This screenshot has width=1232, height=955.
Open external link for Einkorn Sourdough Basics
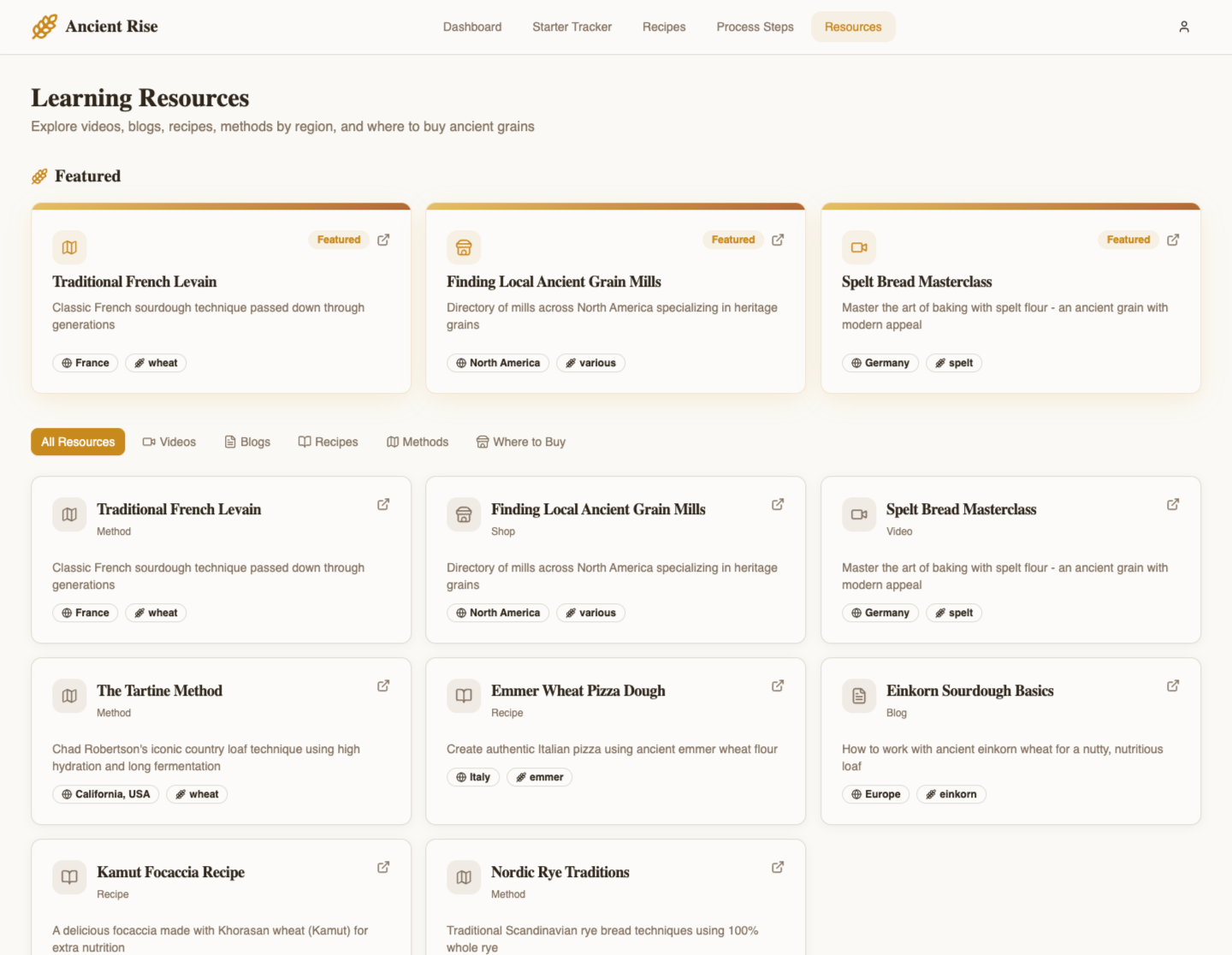(1173, 685)
